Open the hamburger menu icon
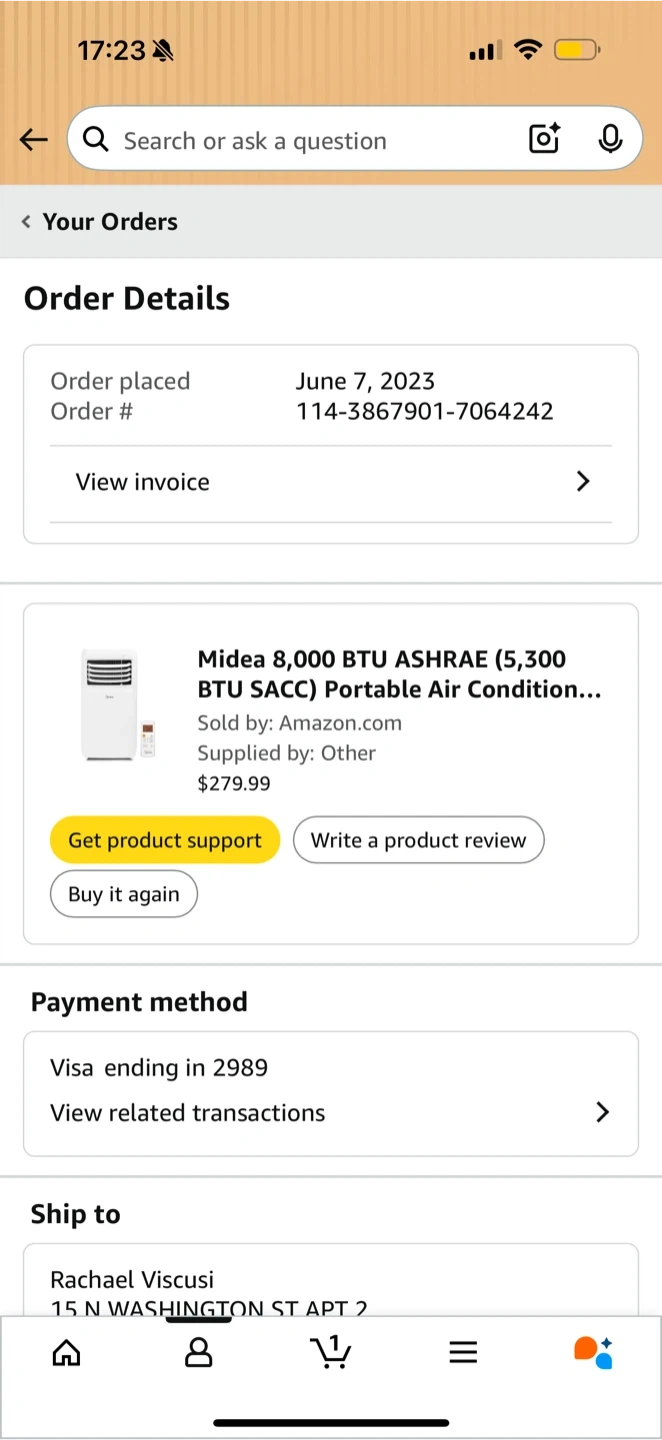This screenshot has height=1440, width=662. coord(462,1353)
